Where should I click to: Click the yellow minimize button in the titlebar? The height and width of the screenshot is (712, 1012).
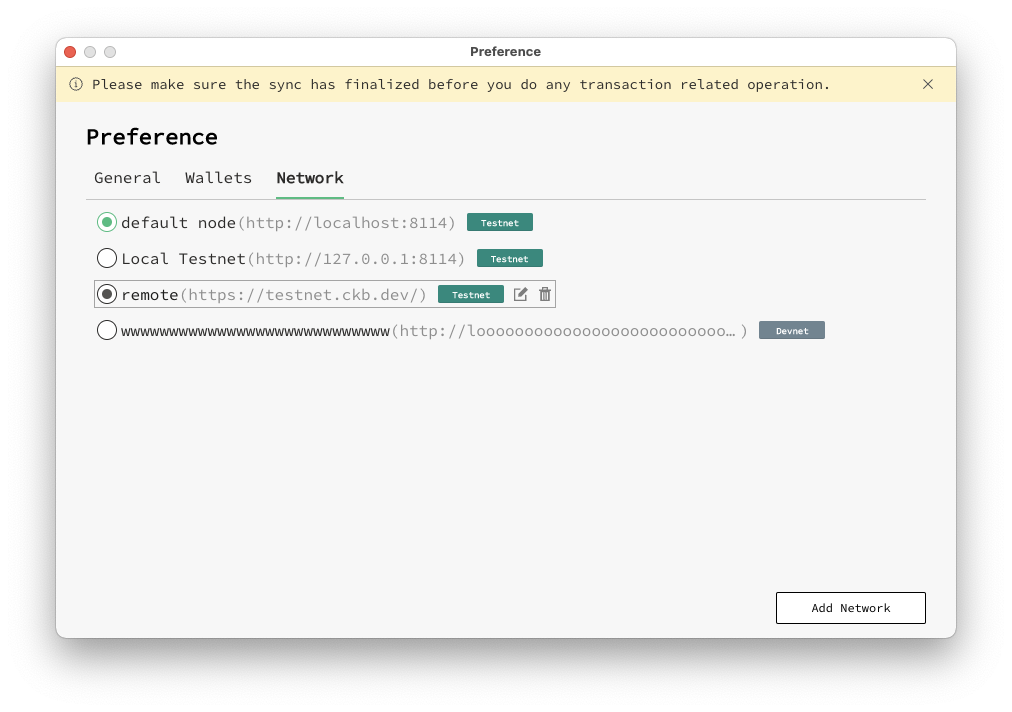pyautogui.click(x=89, y=51)
